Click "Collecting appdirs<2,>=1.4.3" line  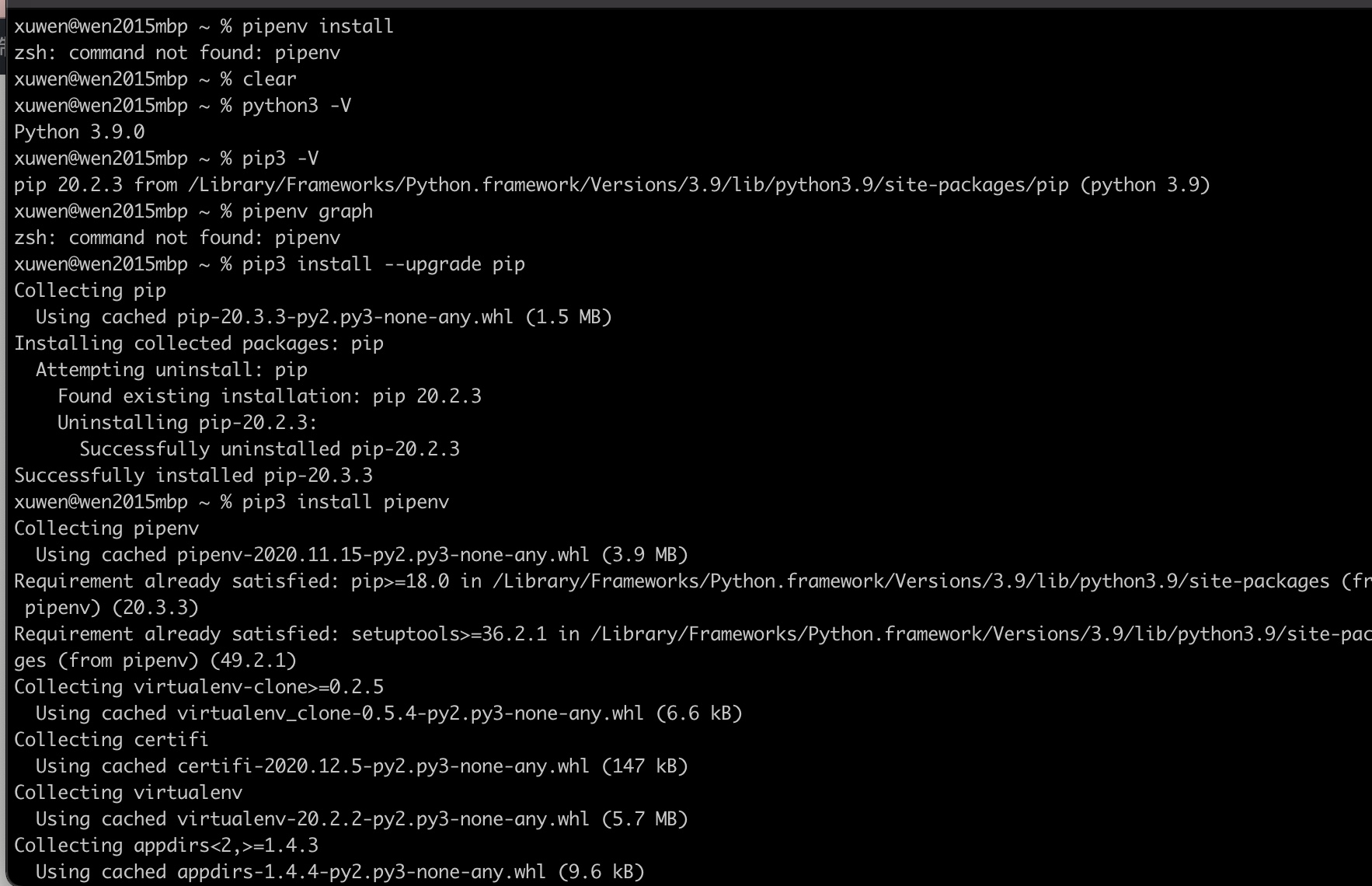coord(166,846)
